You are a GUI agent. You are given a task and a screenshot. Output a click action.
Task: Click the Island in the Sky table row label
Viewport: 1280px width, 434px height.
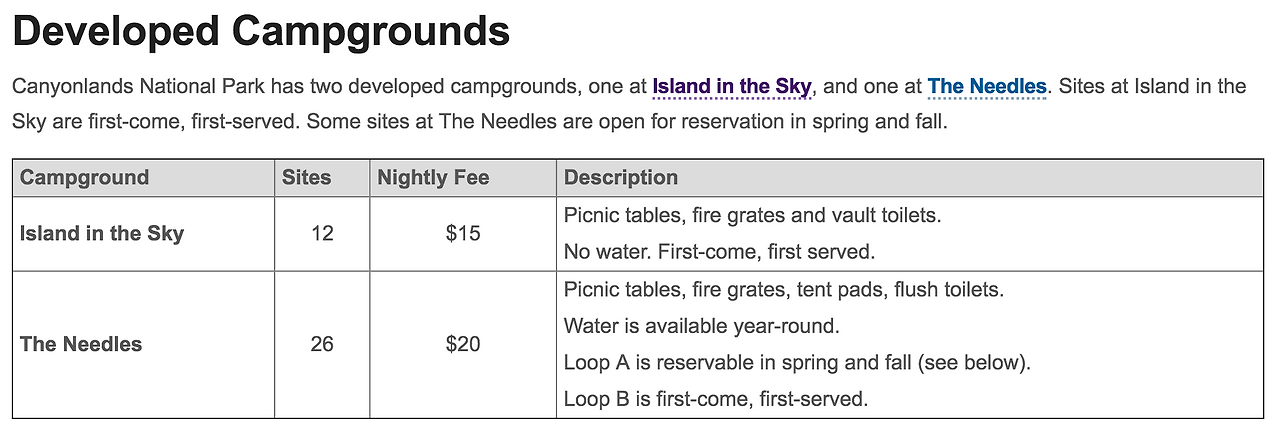click(102, 234)
